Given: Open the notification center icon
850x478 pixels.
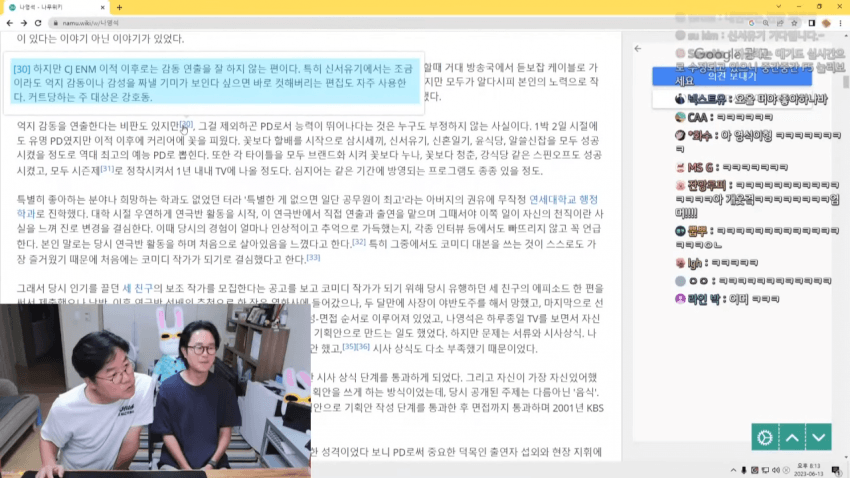Looking at the screenshot, I should coord(836,470).
